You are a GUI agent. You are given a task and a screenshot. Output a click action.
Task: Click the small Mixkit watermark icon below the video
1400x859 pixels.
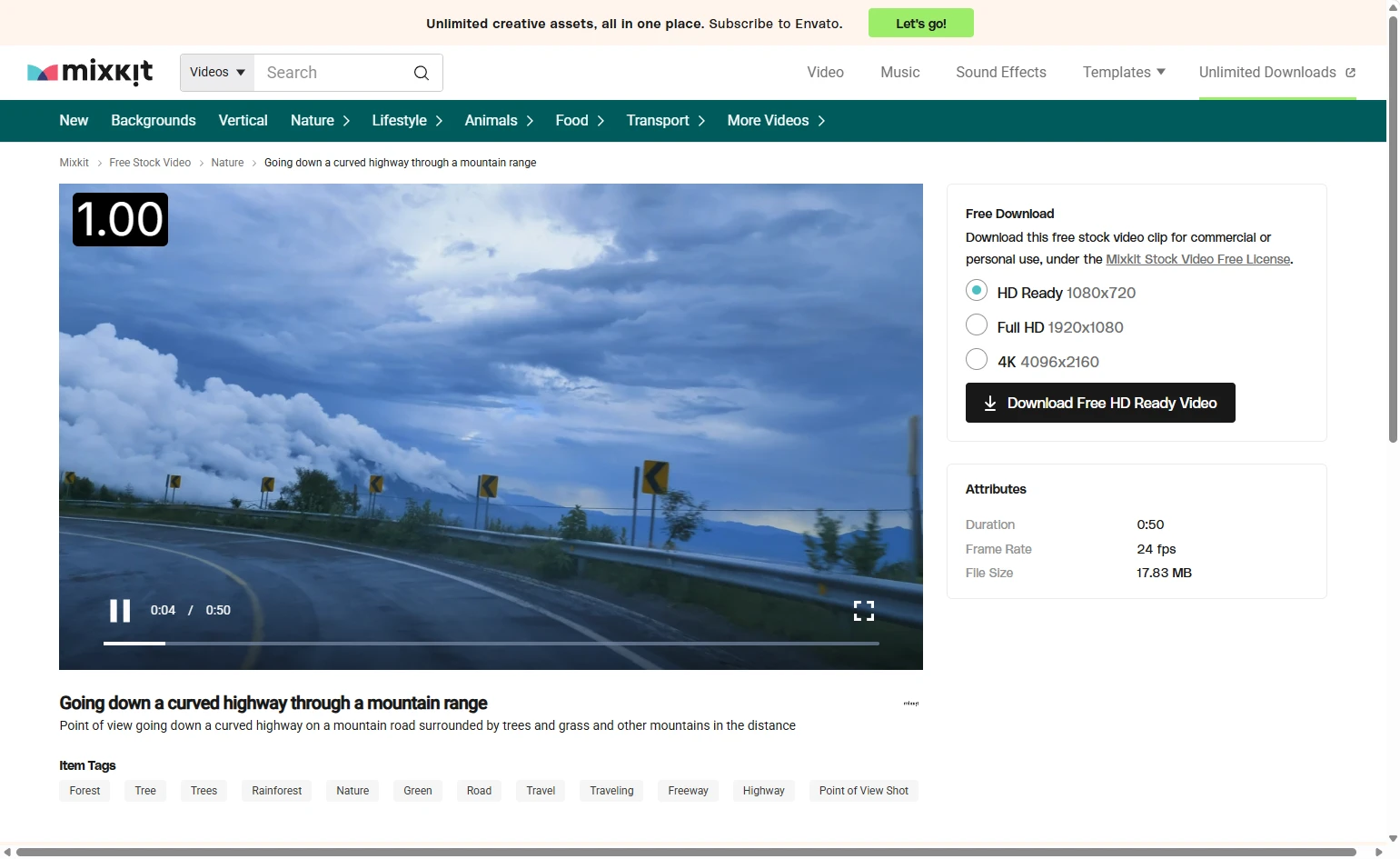[x=910, y=704]
